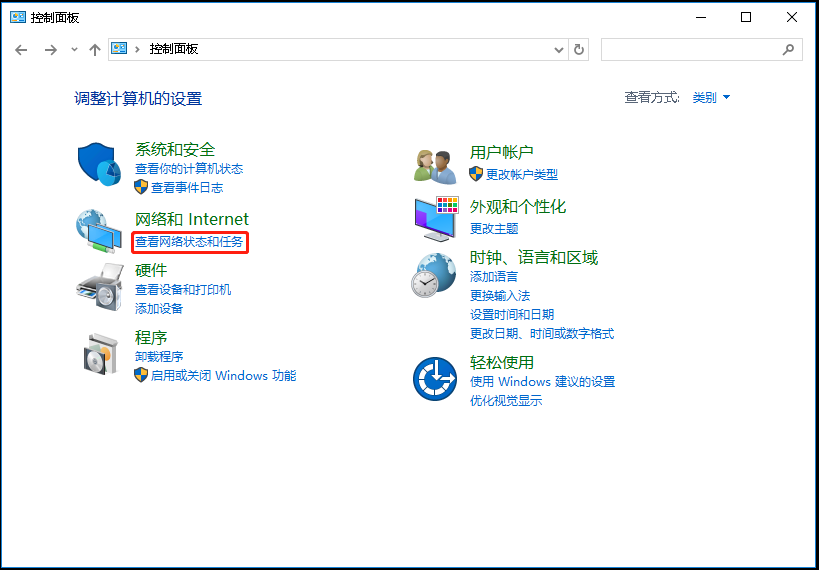Image resolution: width=819 pixels, height=570 pixels.
Task: Click 更换输入法 link
Action: tap(500, 295)
